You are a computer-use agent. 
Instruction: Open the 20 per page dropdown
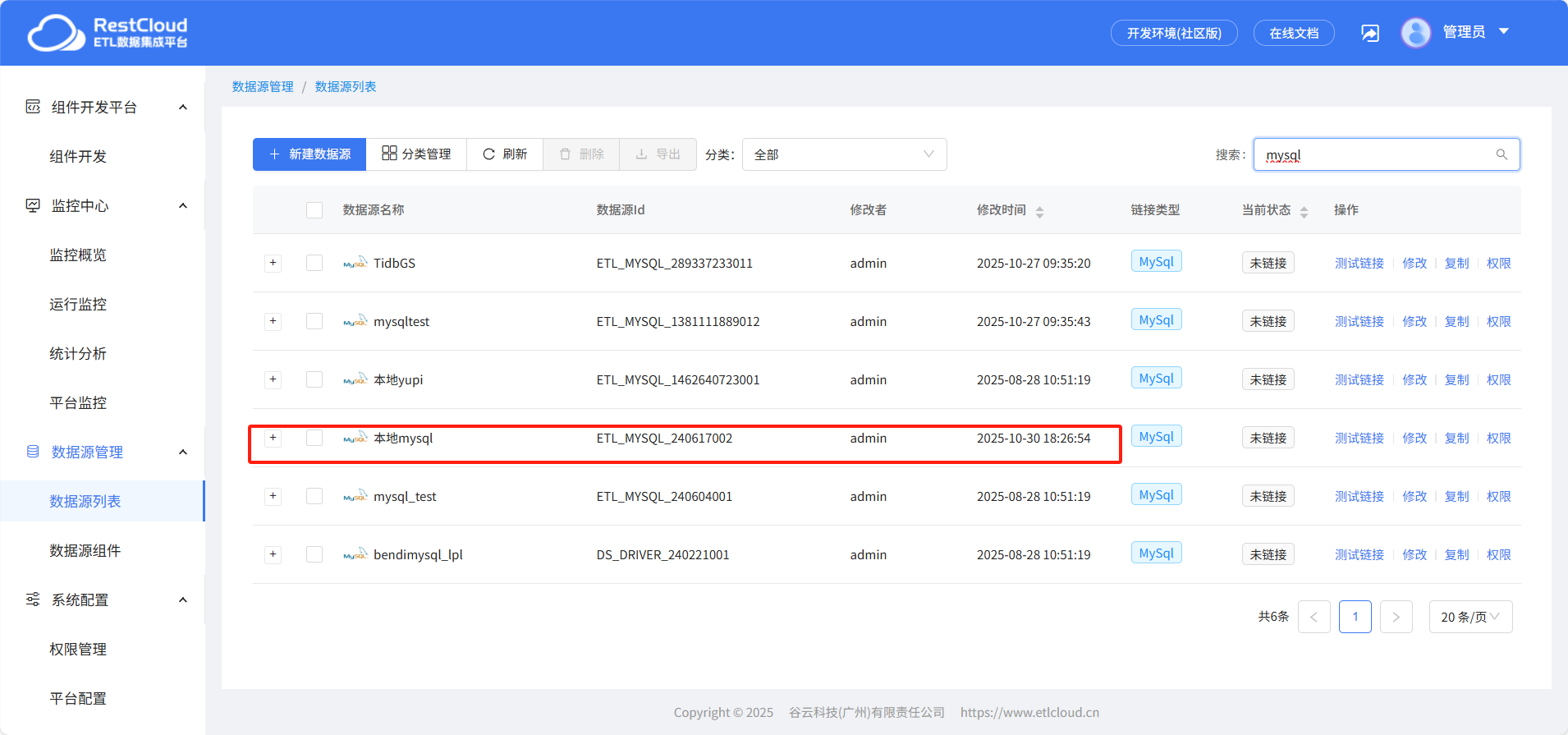tap(1470, 617)
